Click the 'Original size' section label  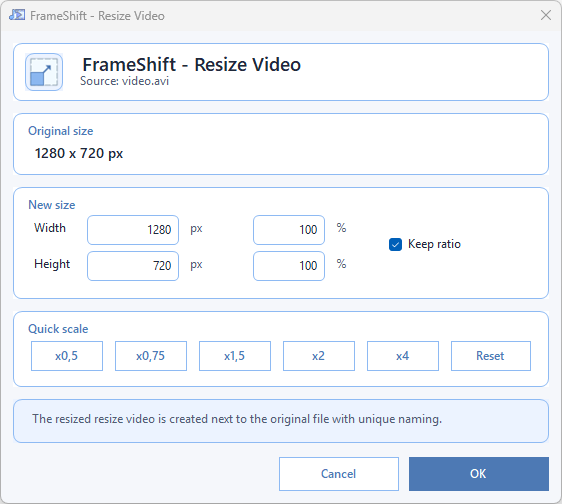(61, 131)
